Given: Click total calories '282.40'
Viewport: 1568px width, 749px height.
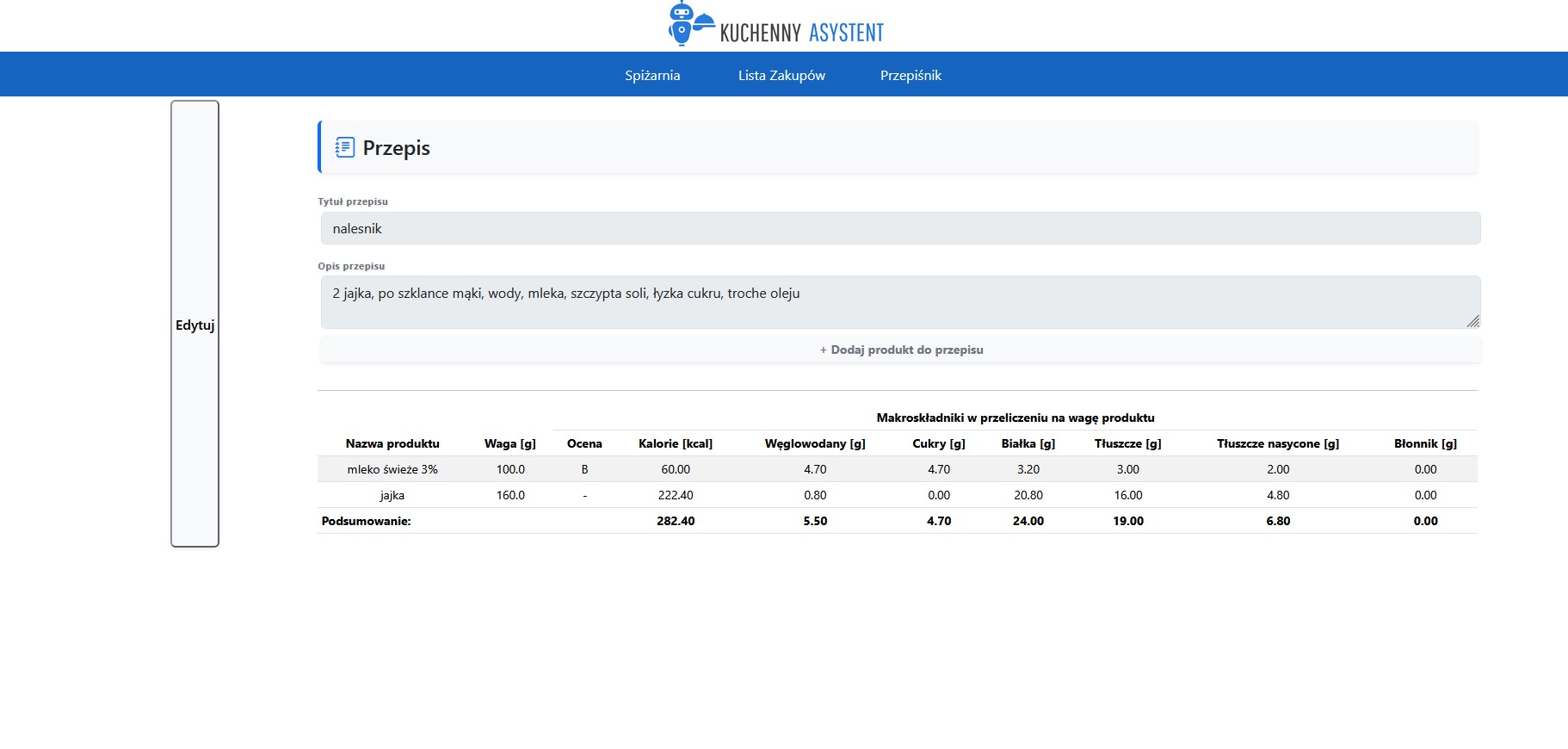Looking at the screenshot, I should (676, 521).
